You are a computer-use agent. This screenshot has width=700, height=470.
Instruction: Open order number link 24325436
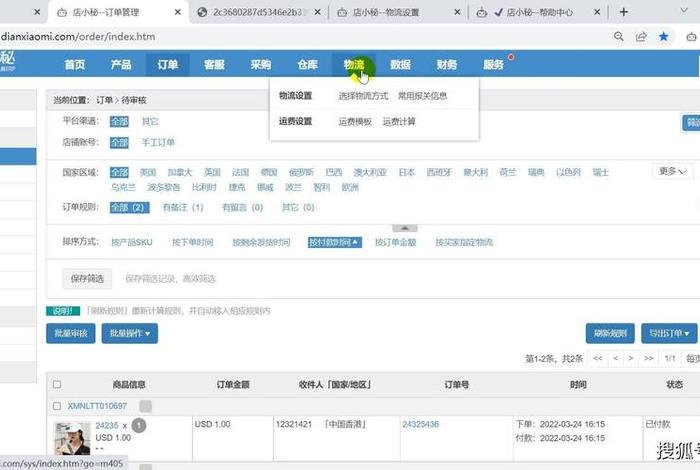click(x=421, y=424)
